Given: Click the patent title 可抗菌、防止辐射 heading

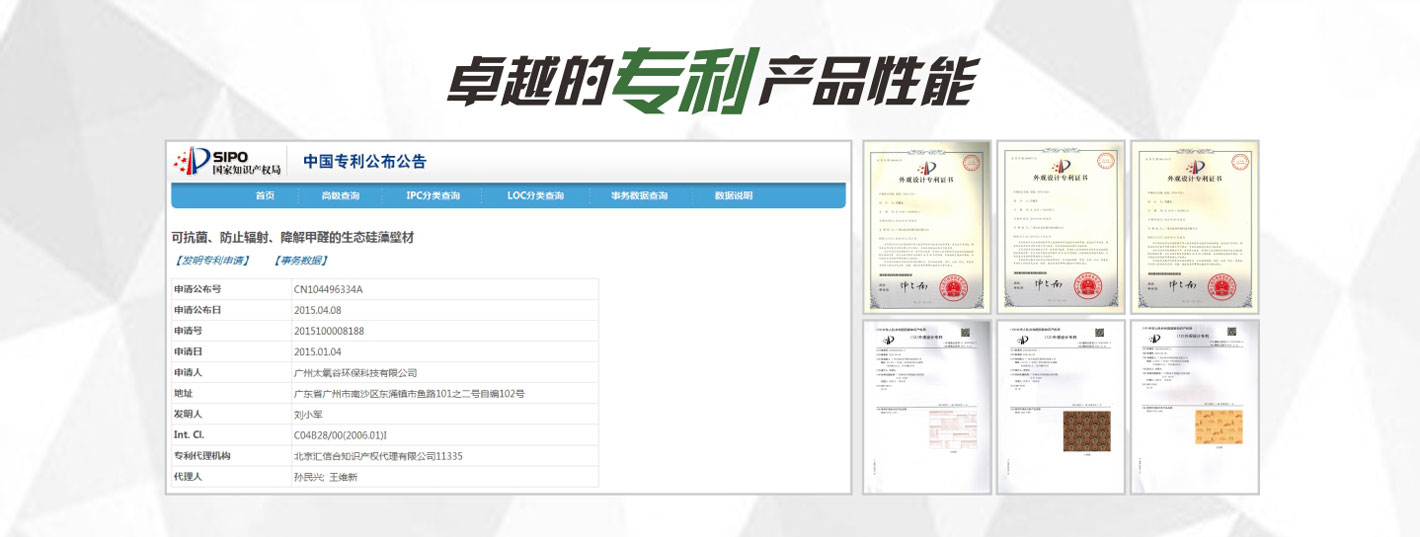Looking at the screenshot, I should pyautogui.click(x=293, y=237).
